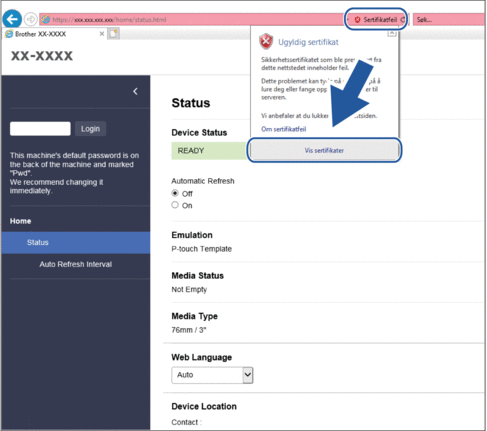Select Automatic Refresh Off radio button
Viewport: 487px width, 431px height.
click(x=175, y=193)
